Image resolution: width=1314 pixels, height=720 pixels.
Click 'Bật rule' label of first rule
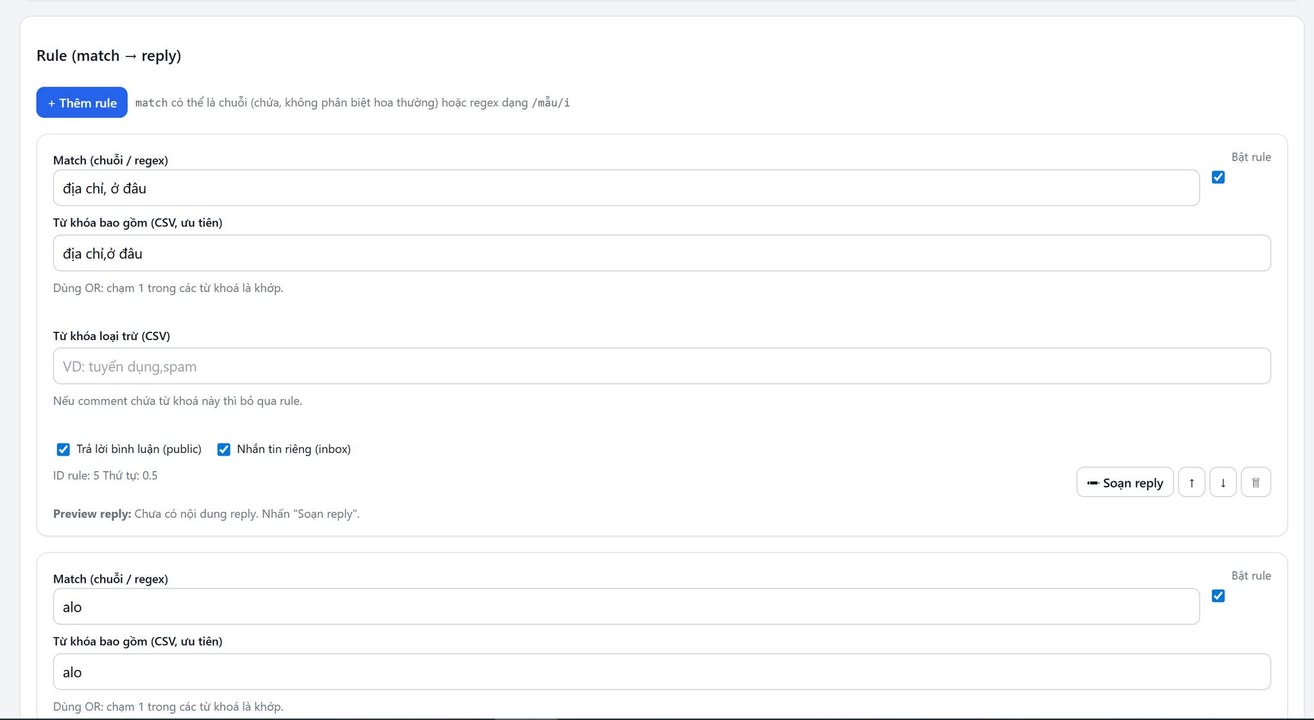(1251, 157)
